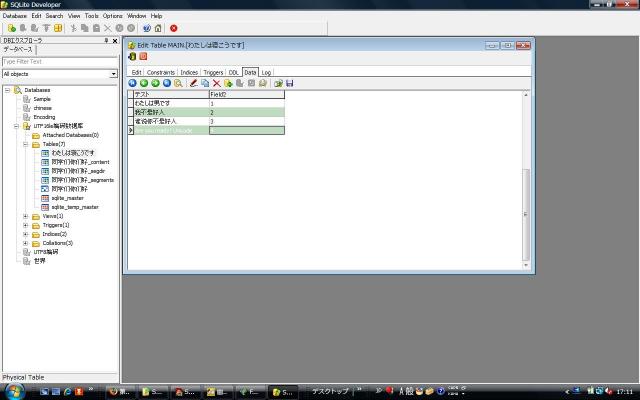Switch to the Edit tab
Viewport: 640px width, 400px height.
(136, 72)
